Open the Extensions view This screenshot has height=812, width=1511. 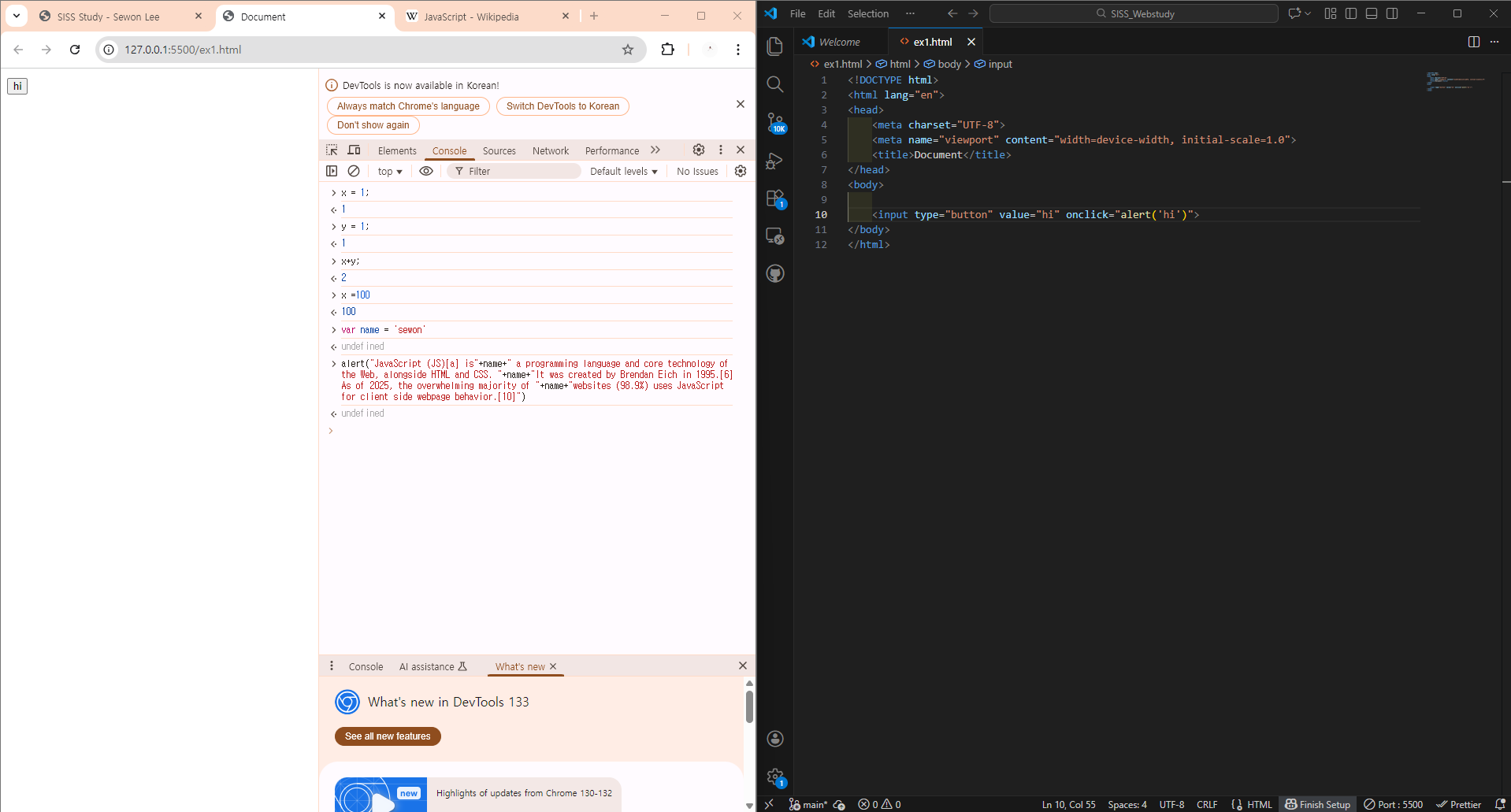(x=775, y=198)
